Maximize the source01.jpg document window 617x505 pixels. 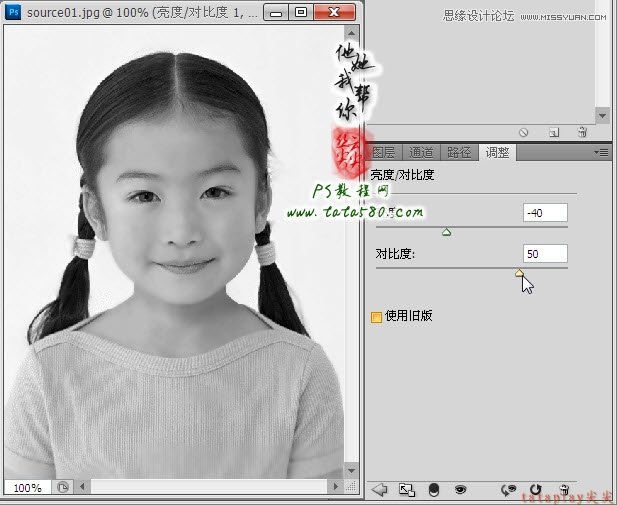pyautogui.click(x=301, y=12)
